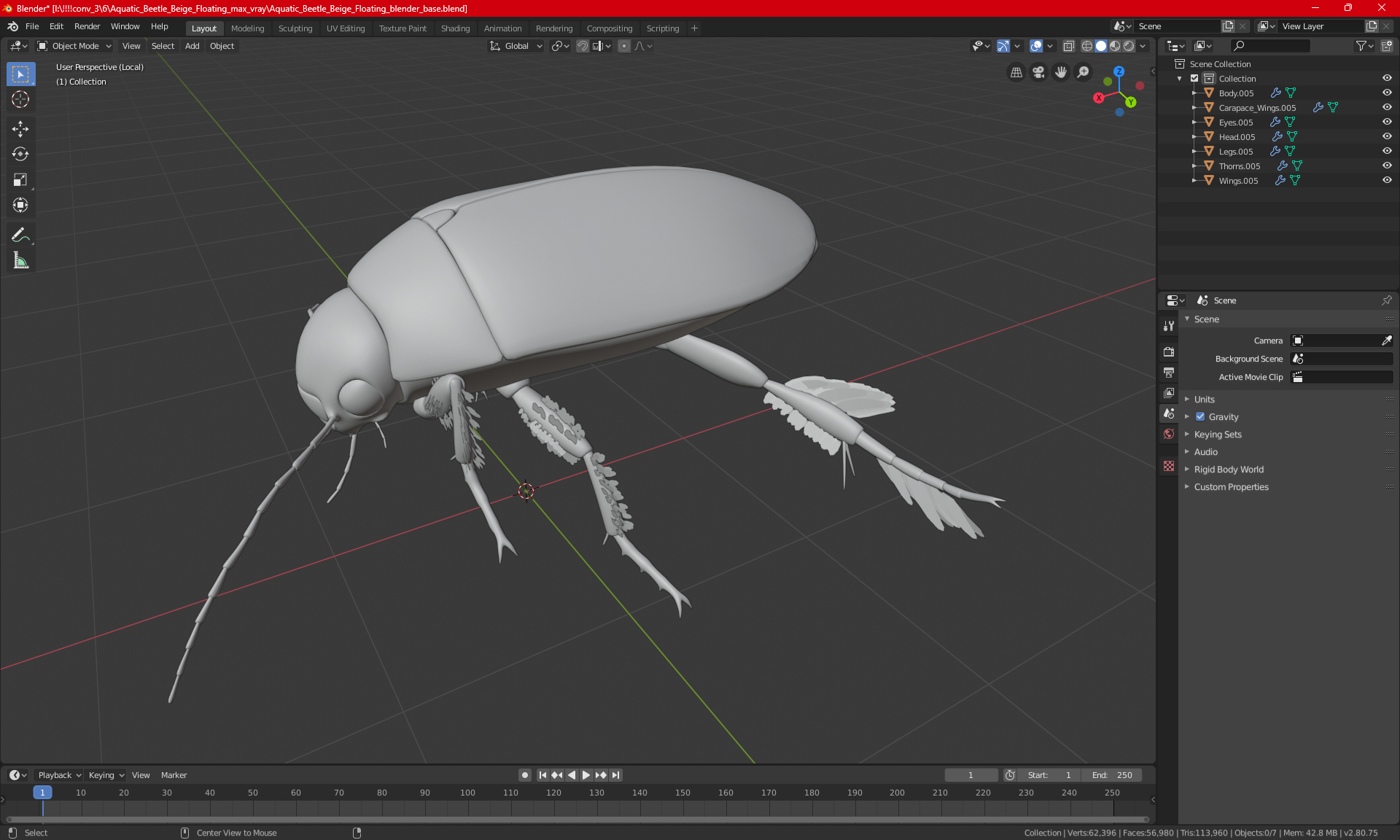1400x840 pixels.
Task: Click frame 100 on the timeline
Action: tap(468, 793)
